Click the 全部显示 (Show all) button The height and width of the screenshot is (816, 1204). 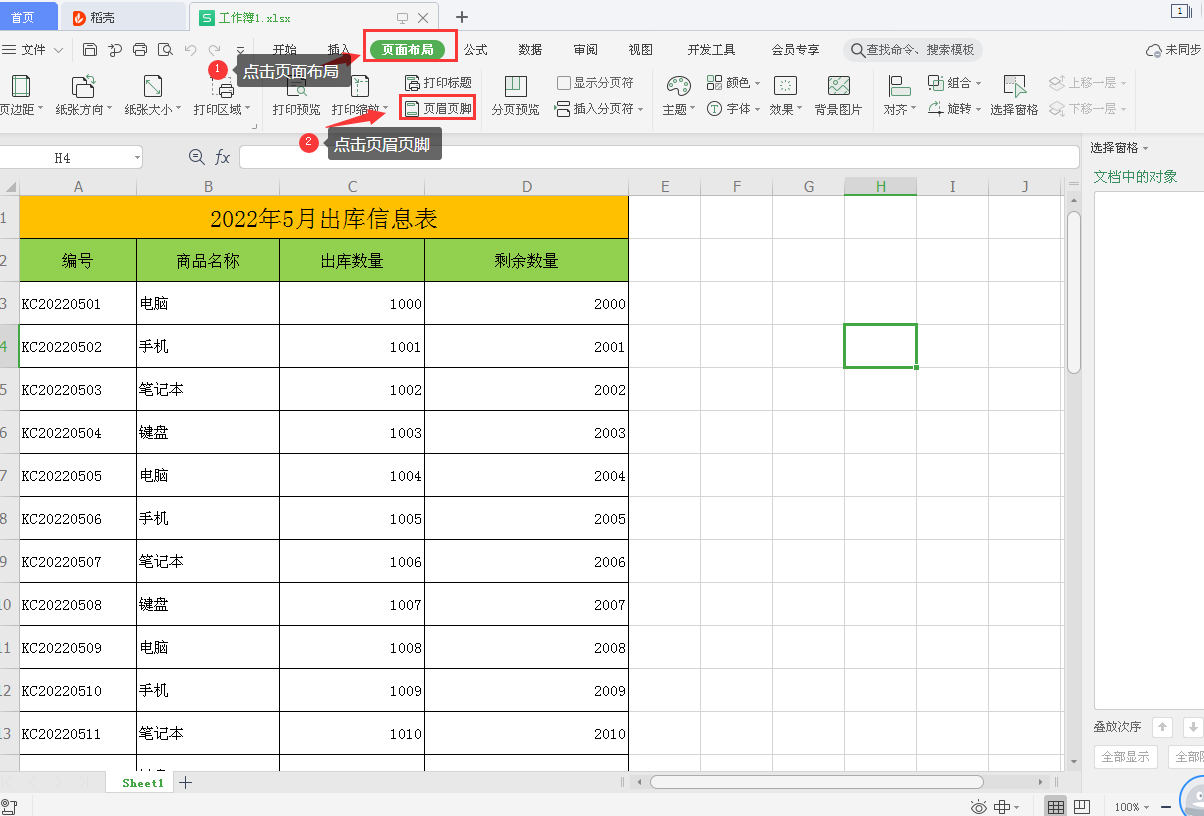pos(1126,757)
